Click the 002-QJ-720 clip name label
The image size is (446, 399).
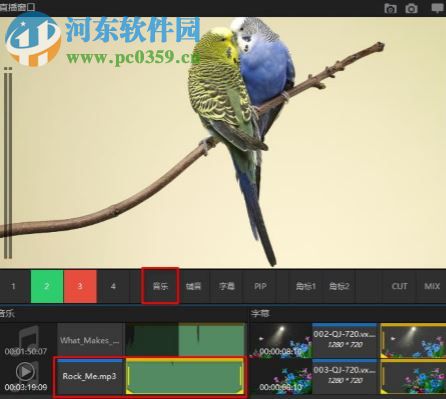click(345, 334)
